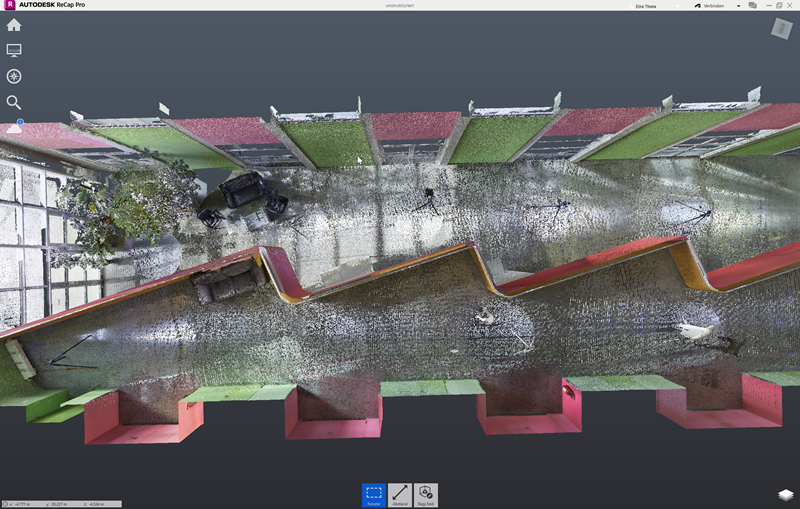The image size is (800, 509).
Task: Select the Fenster window selection tool
Action: 374,495
